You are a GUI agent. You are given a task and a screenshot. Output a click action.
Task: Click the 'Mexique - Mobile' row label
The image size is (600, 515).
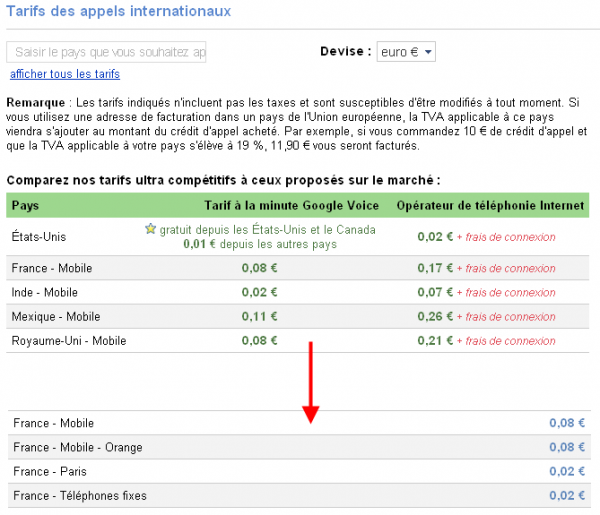(56, 316)
